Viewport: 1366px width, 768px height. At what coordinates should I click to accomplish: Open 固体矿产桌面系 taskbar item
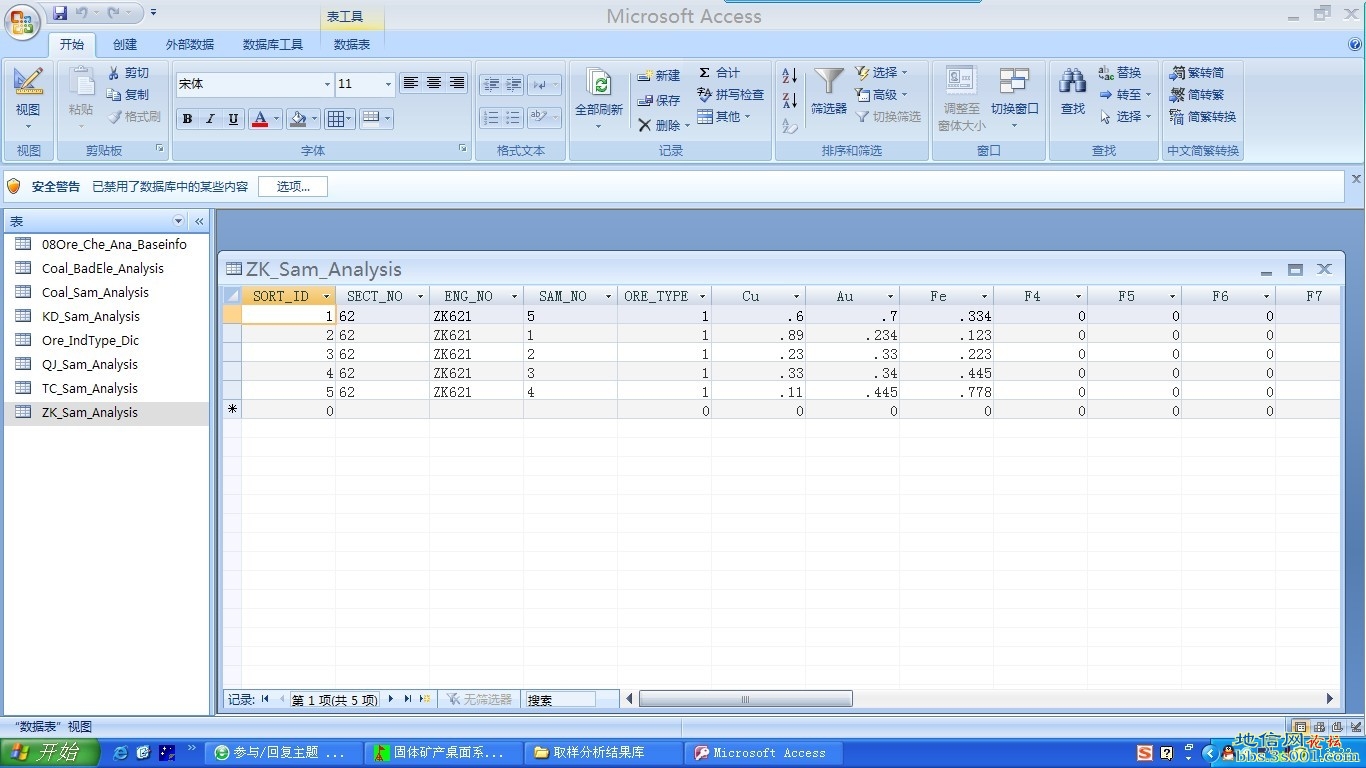pos(443,752)
